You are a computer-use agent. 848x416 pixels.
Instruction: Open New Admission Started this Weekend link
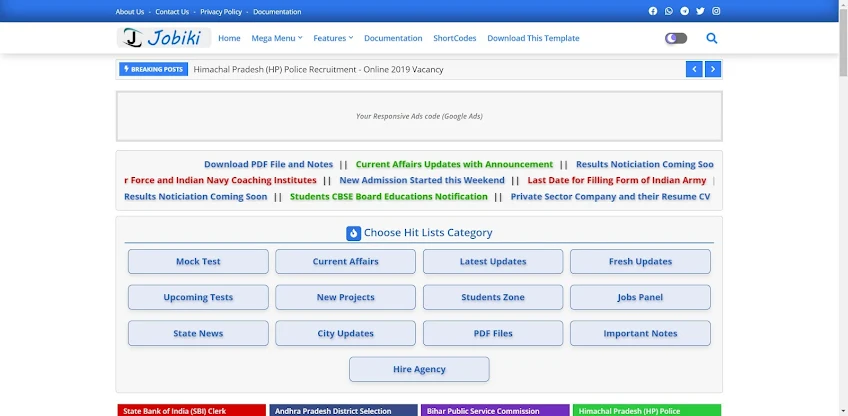point(422,180)
